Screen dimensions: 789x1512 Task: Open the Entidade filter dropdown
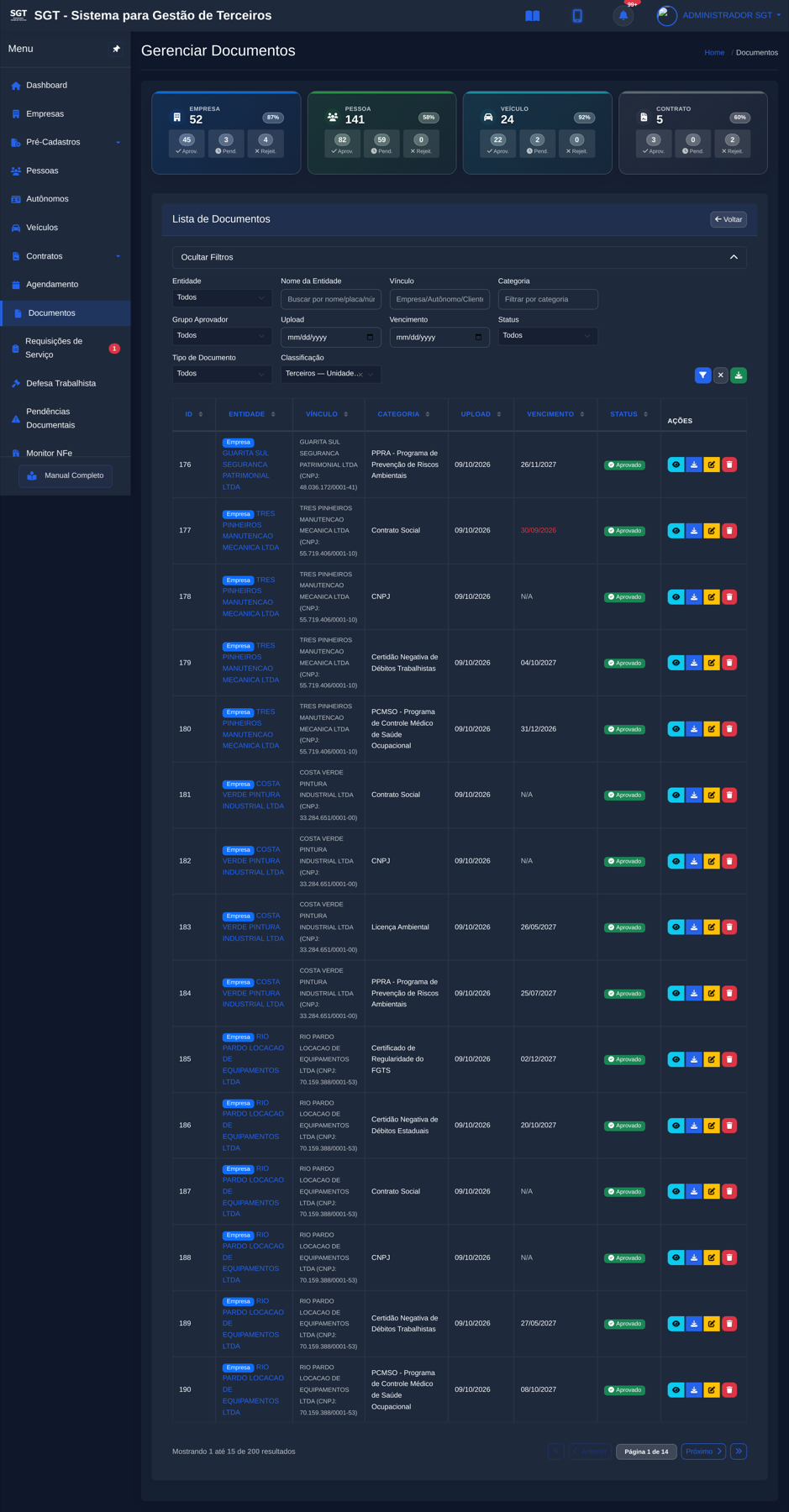[222, 298]
